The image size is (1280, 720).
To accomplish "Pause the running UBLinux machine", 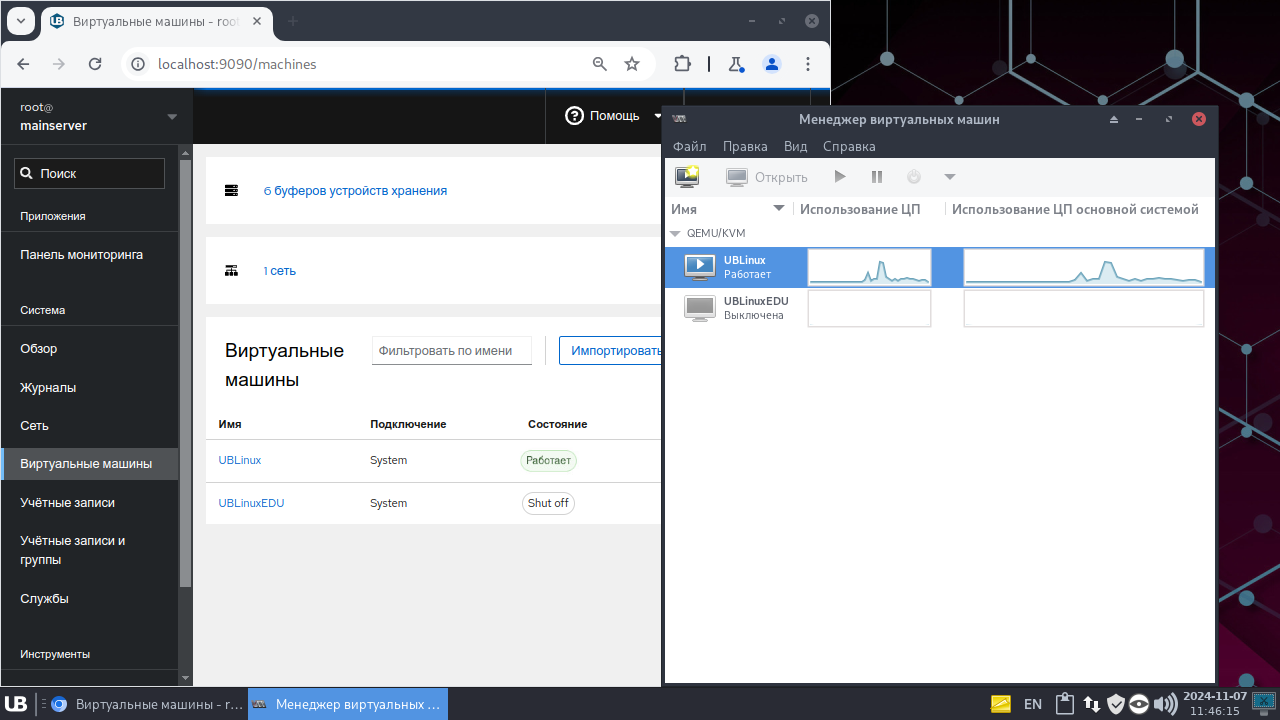I will 876,176.
